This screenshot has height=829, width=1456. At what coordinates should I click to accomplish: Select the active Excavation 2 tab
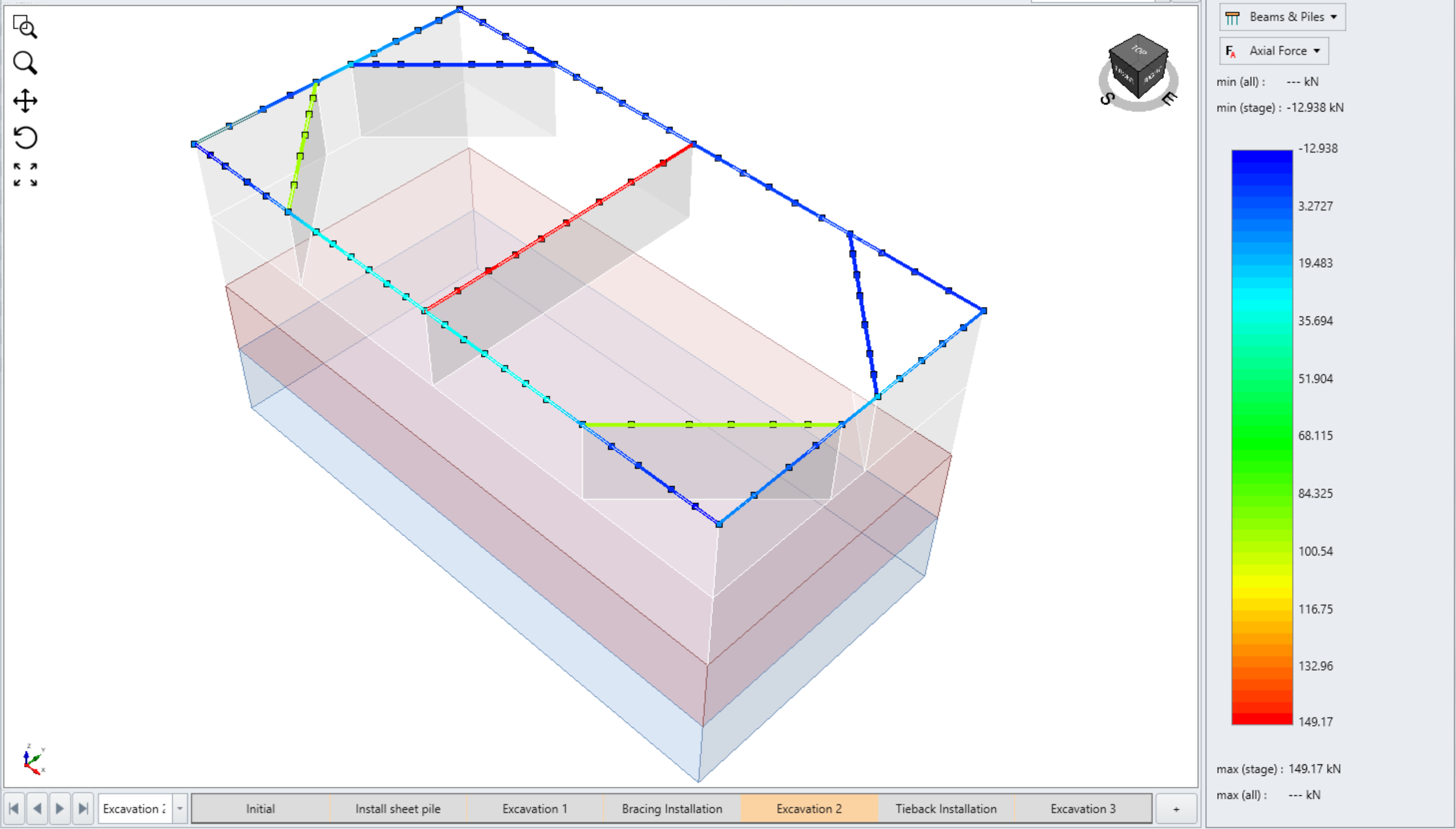[x=809, y=809]
